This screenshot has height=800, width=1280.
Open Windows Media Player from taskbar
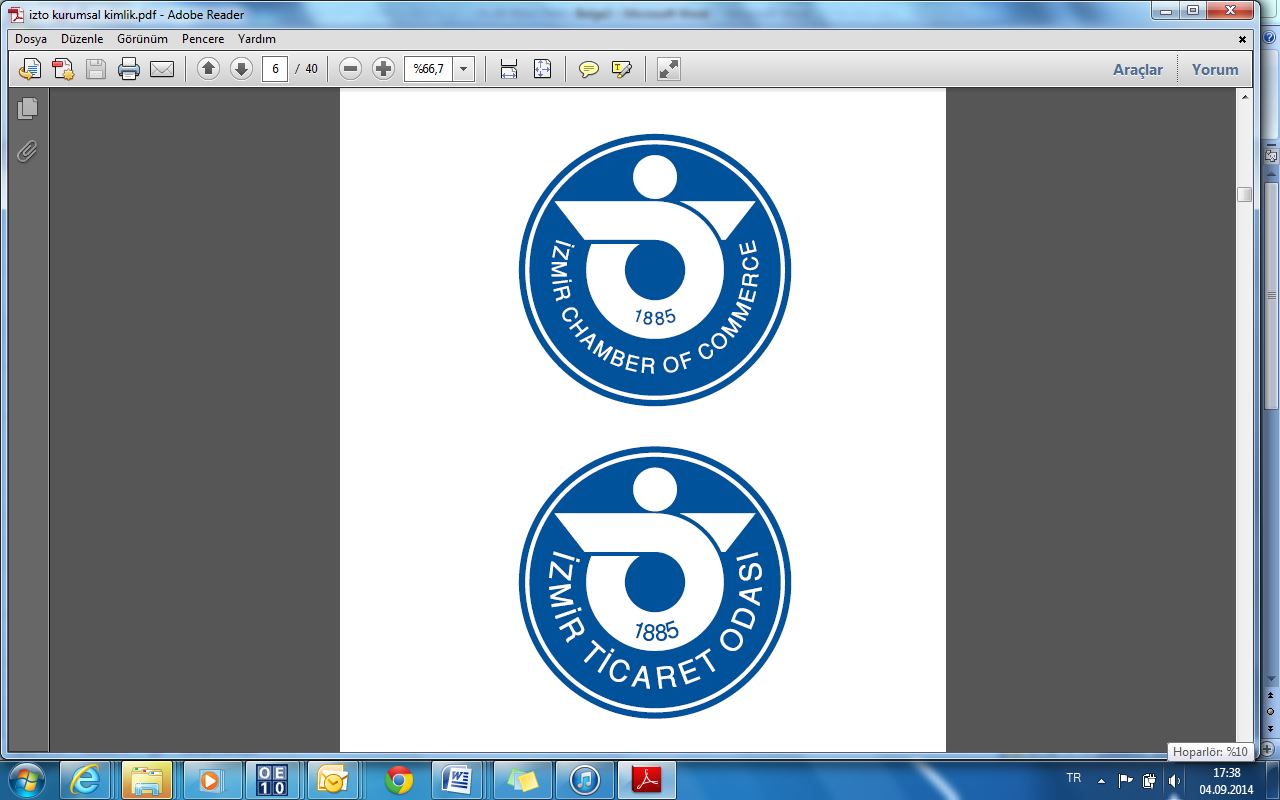[x=211, y=780]
